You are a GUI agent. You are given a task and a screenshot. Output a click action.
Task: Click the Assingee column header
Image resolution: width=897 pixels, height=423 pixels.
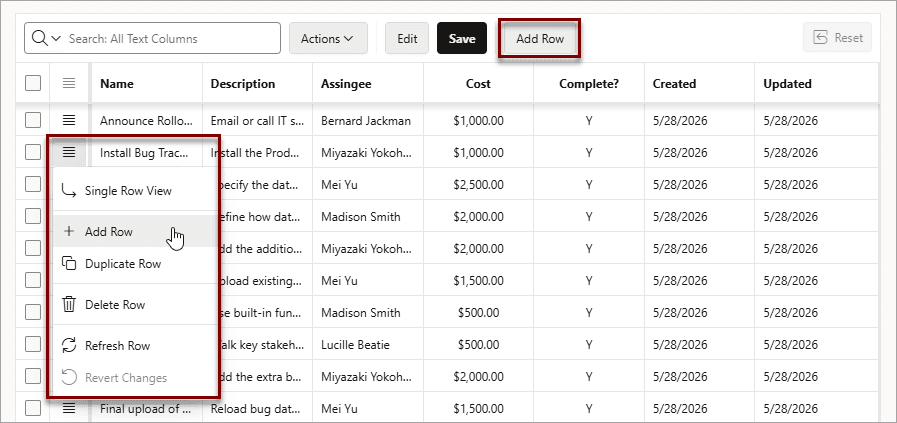click(368, 84)
